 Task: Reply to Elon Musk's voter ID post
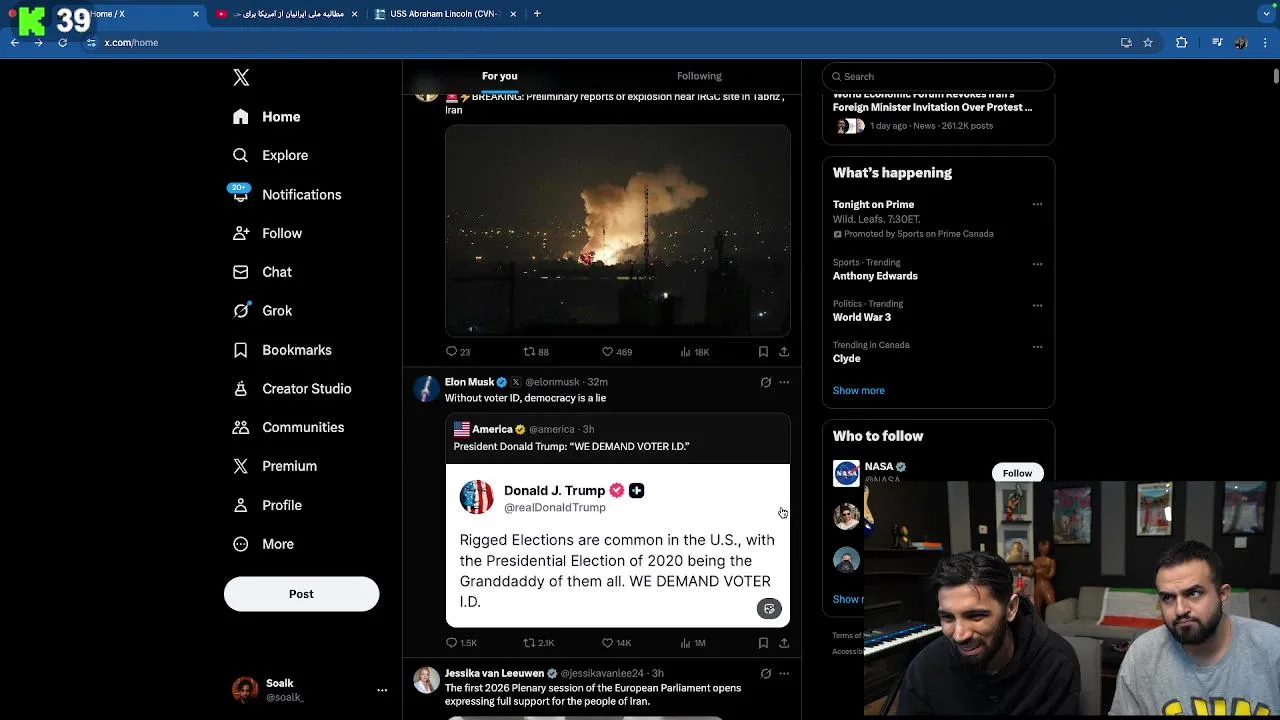point(461,643)
